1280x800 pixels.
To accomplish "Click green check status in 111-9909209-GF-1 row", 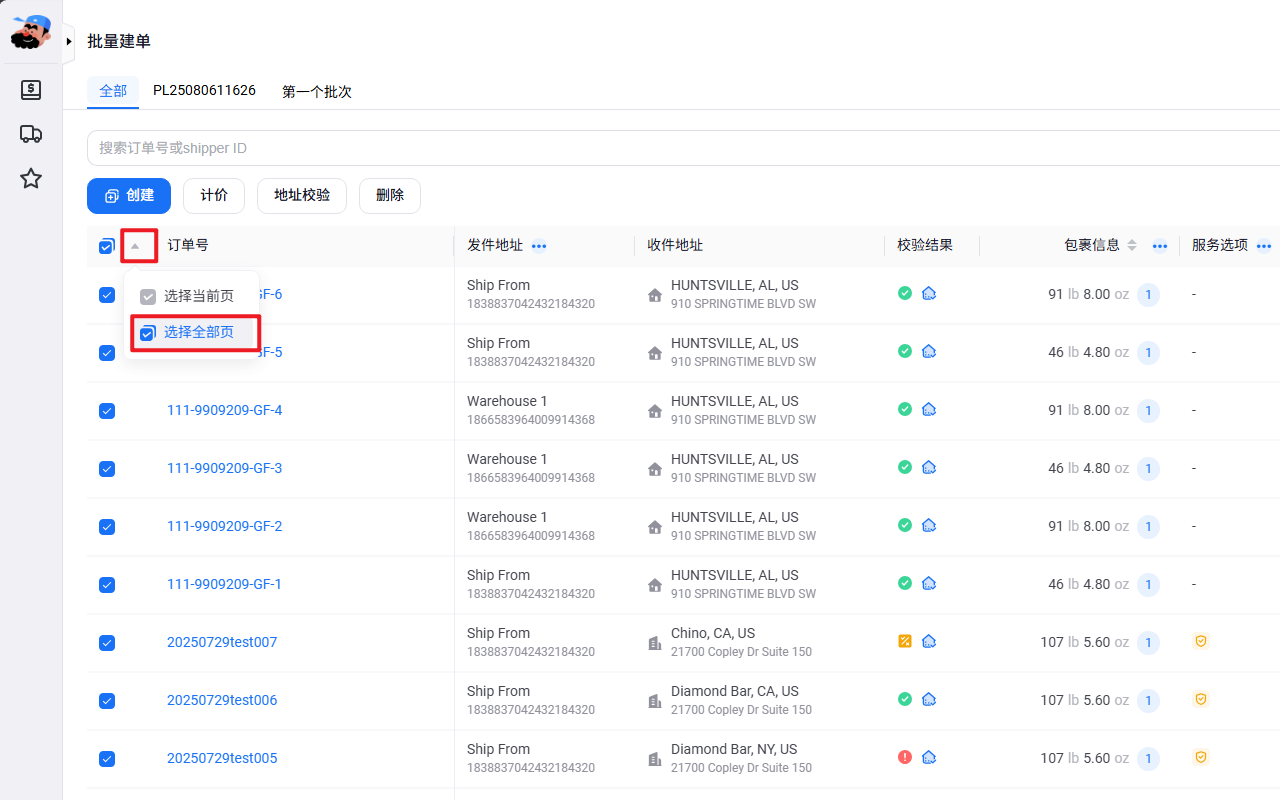I will pyautogui.click(x=905, y=583).
